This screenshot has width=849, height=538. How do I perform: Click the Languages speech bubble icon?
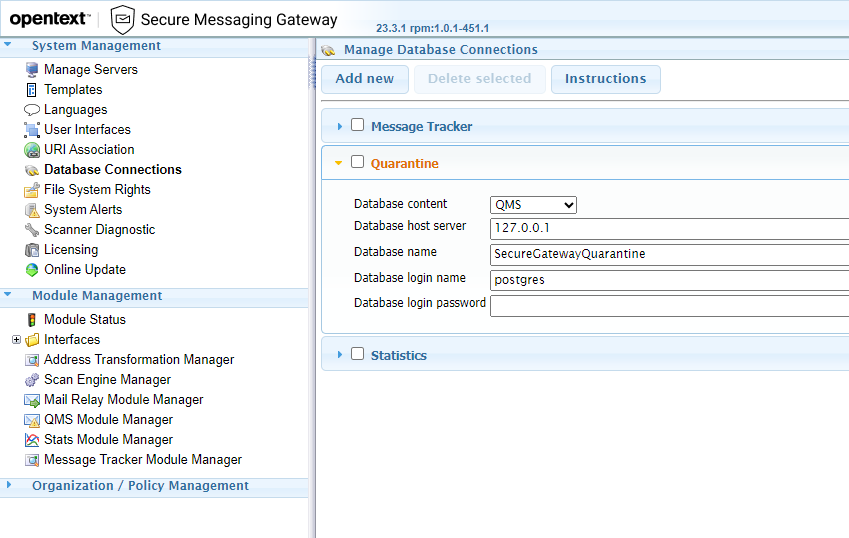[x=32, y=110]
